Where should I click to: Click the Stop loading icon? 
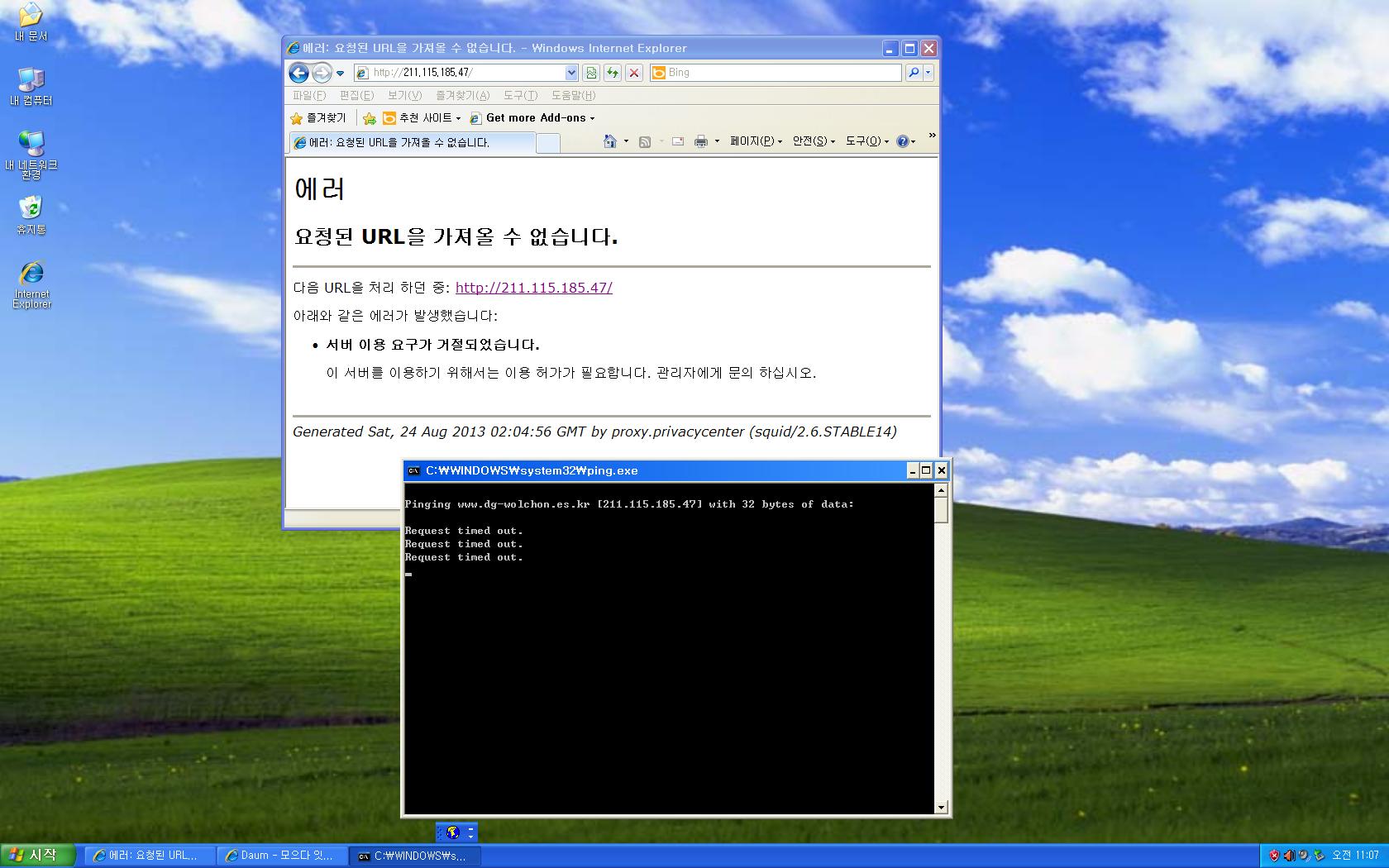coord(634,73)
